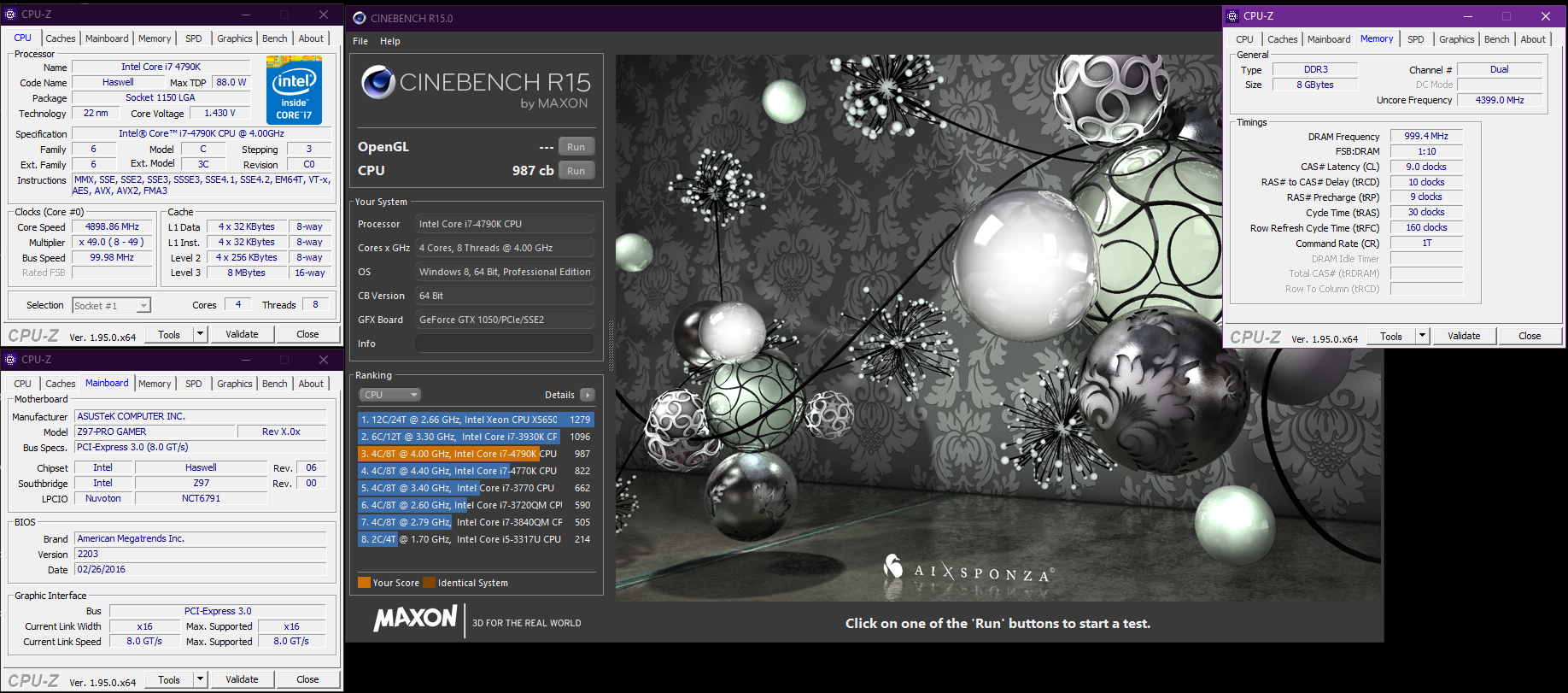1568x693 pixels.
Task: Open the File menu in Cinebench
Action: click(360, 41)
